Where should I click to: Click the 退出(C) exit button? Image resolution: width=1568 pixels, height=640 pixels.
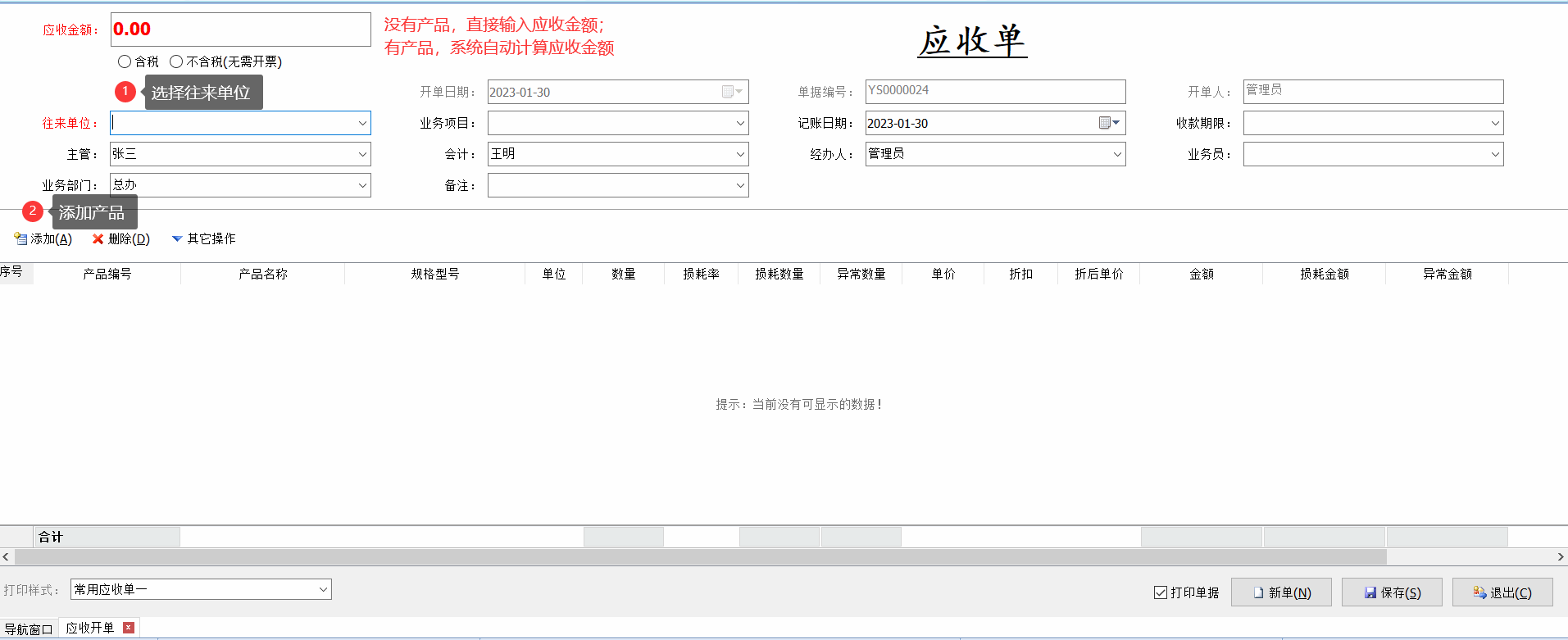pyautogui.click(x=1502, y=592)
